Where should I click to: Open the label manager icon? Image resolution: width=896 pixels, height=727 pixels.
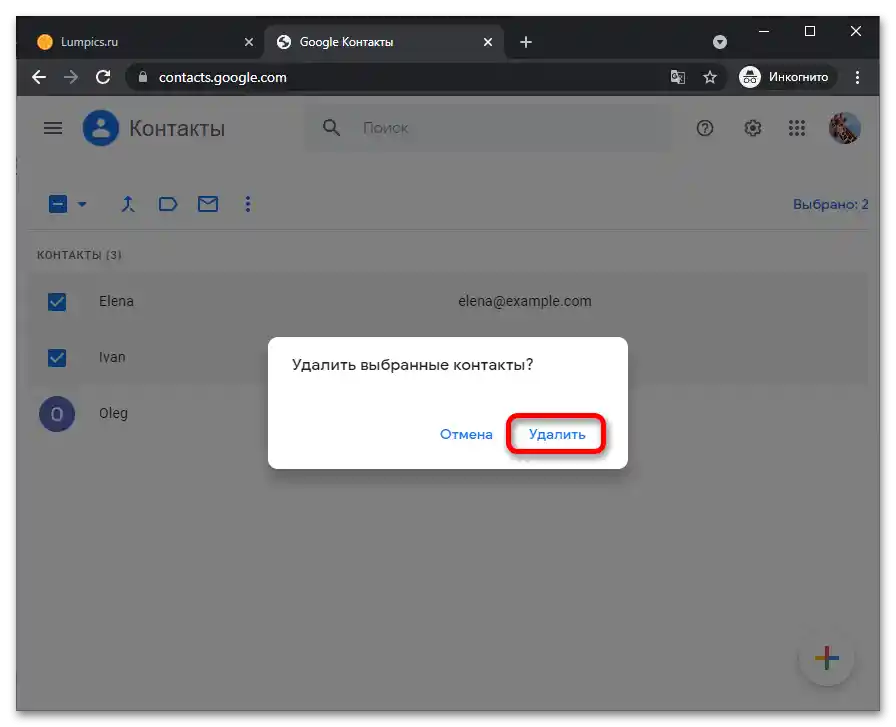(167, 204)
